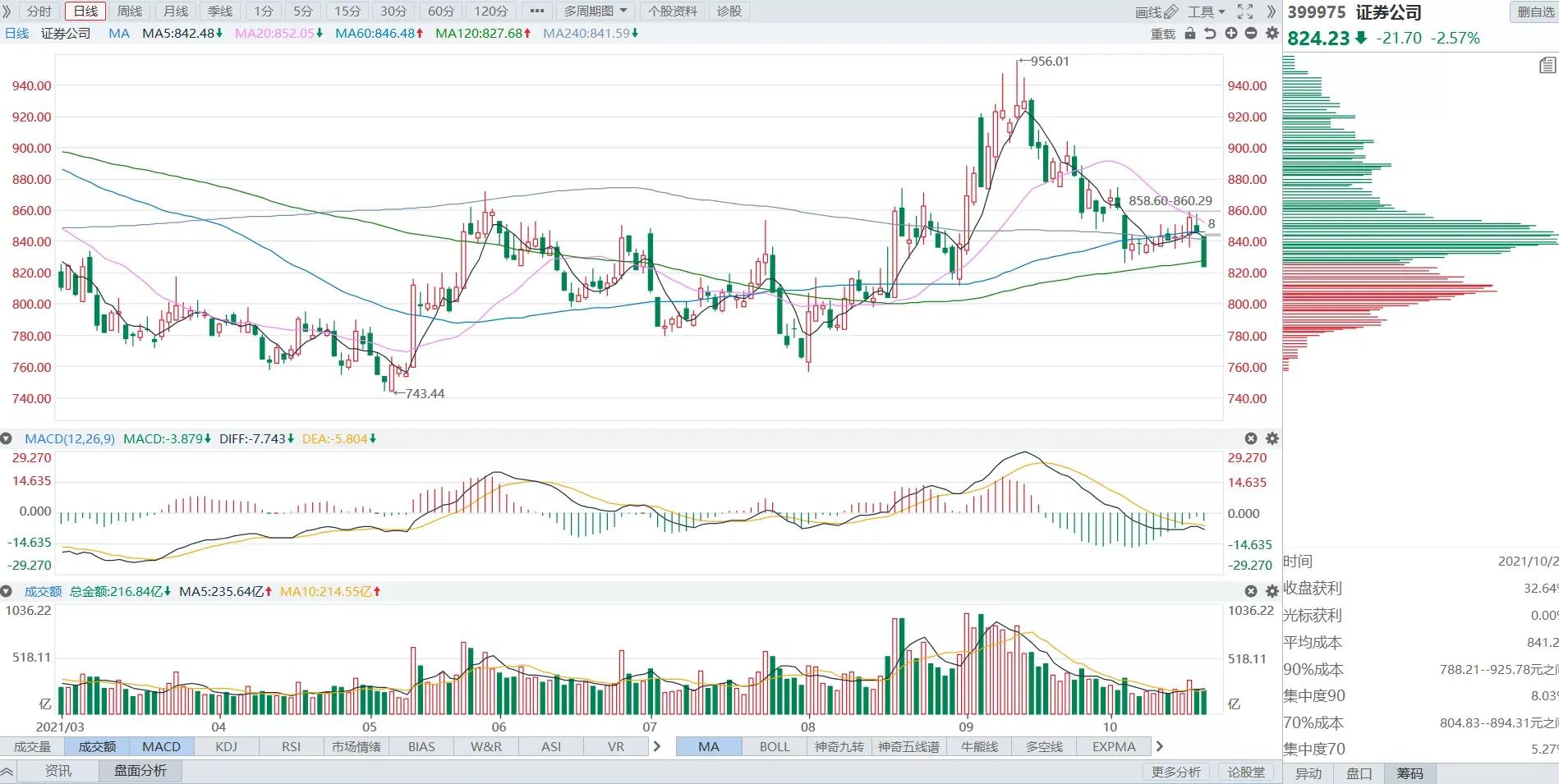Image resolution: width=1559 pixels, height=784 pixels.
Task: Collapse bottom panel double-up arrow icon
Action: [7, 772]
